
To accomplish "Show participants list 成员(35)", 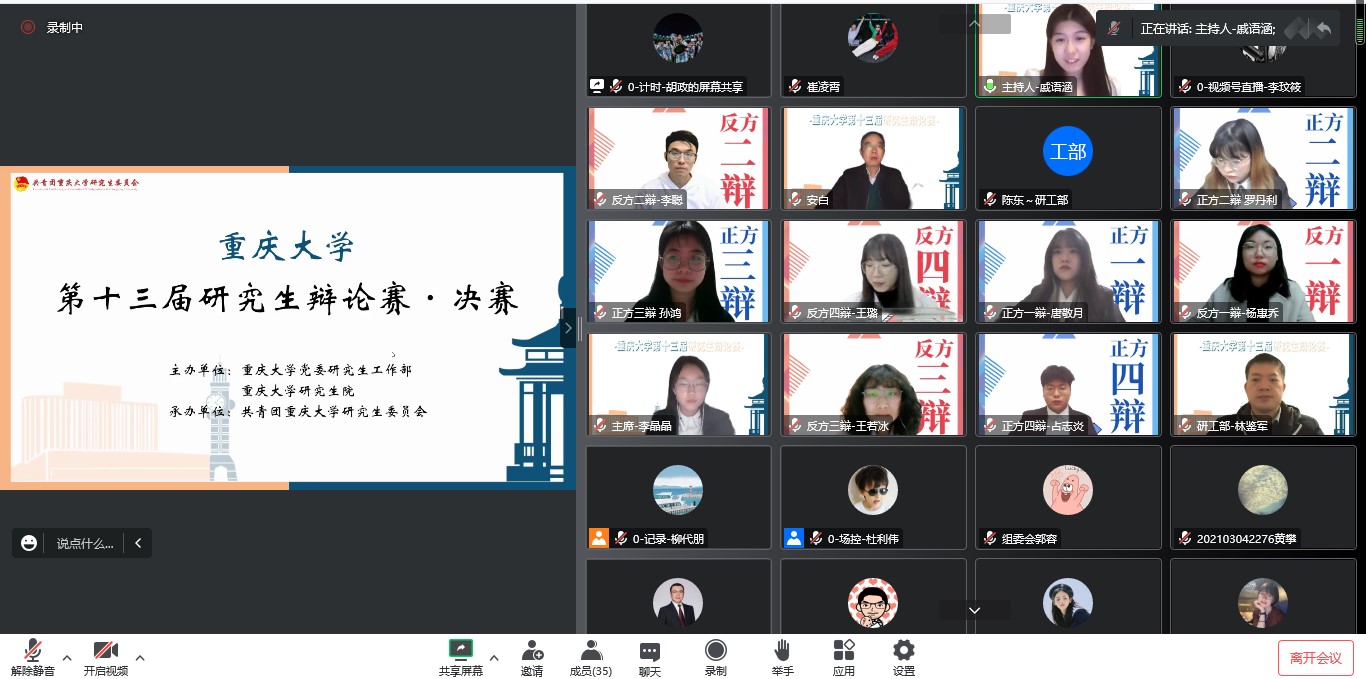I will (591, 658).
